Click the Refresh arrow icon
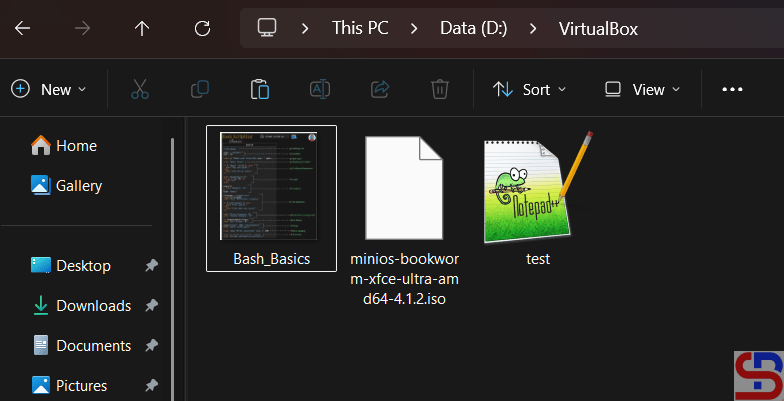The height and width of the screenshot is (401, 784). click(x=202, y=28)
